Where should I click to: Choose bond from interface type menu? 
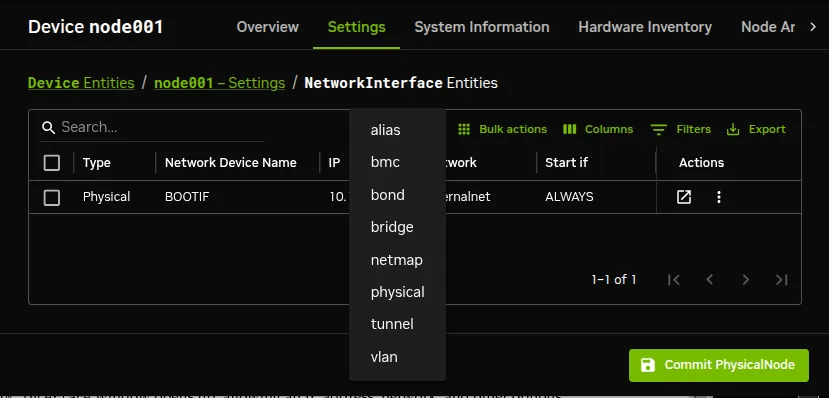(398, 195)
